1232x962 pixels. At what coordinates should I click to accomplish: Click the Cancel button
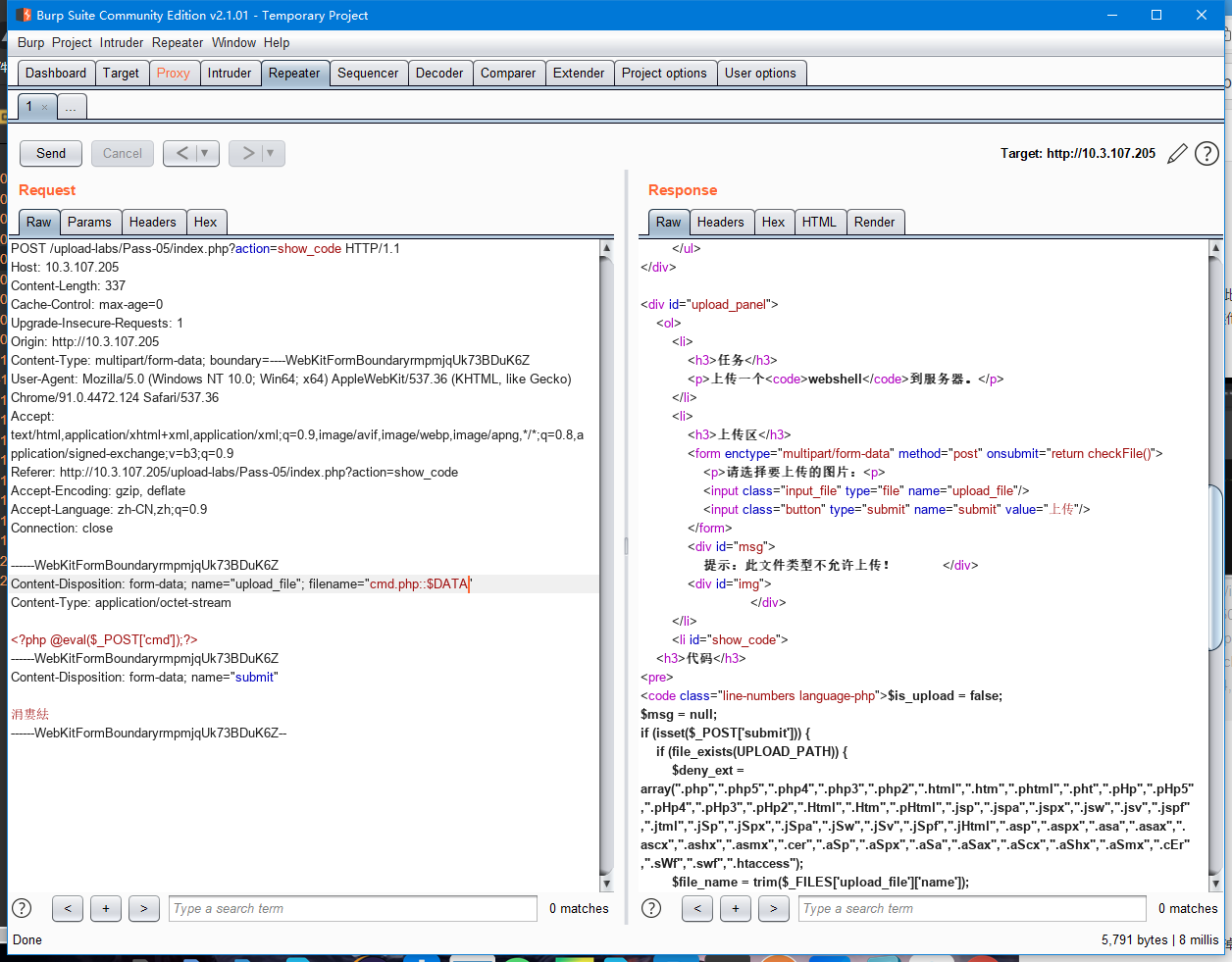click(x=123, y=153)
